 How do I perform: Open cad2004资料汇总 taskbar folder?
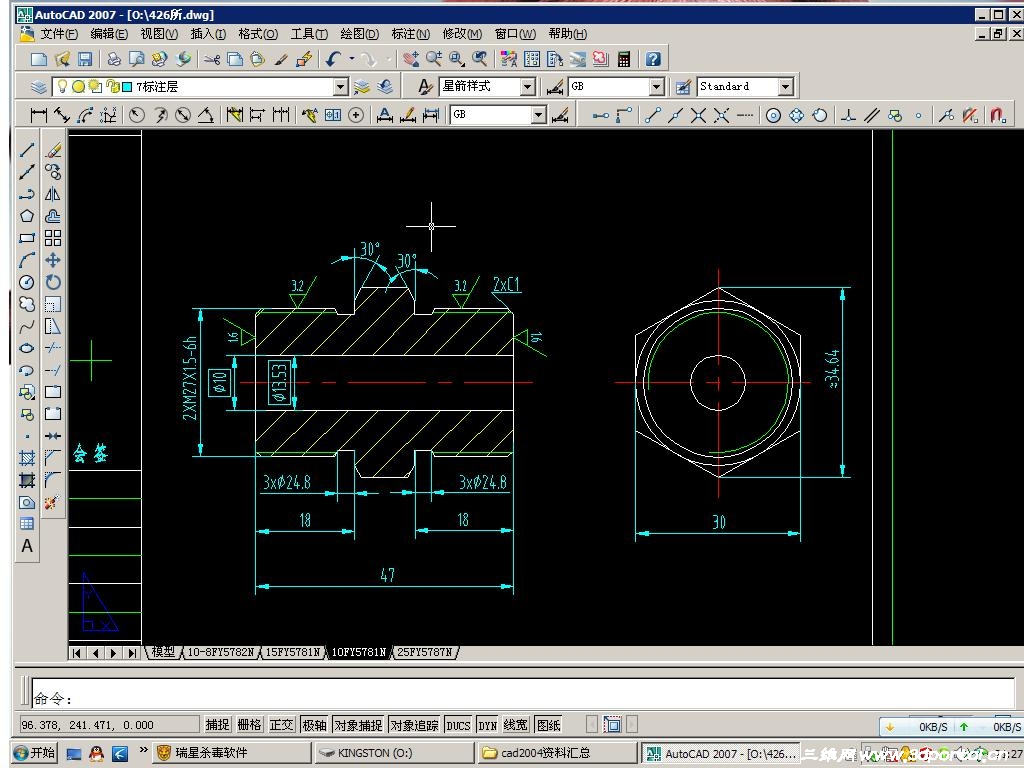(x=556, y=753)
